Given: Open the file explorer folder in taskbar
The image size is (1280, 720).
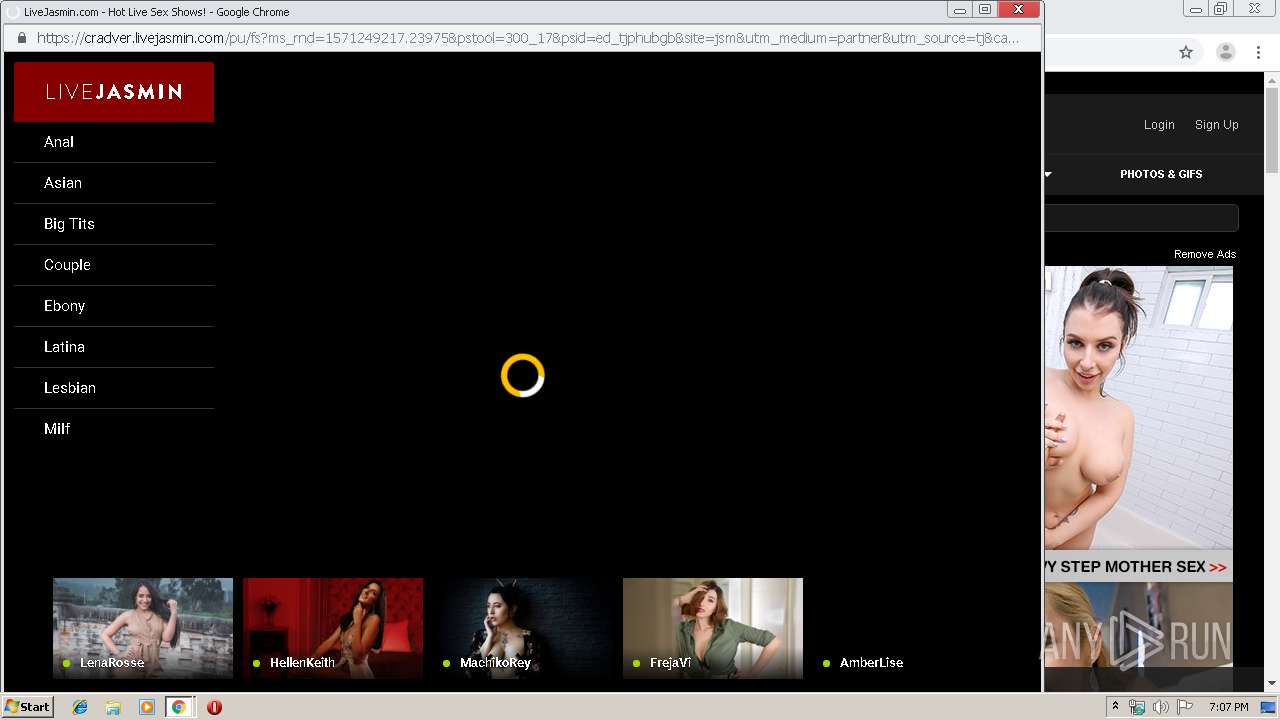Looking at the screenshot, I should pyautogui.click(x=113, y=707).
